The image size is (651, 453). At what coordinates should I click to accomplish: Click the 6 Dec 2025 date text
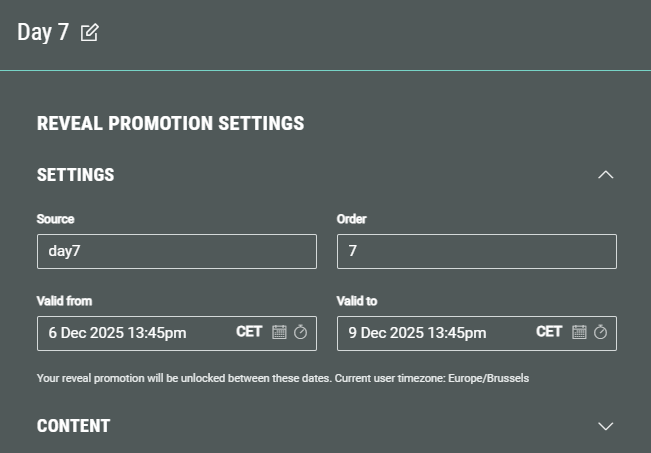(117, 333)
